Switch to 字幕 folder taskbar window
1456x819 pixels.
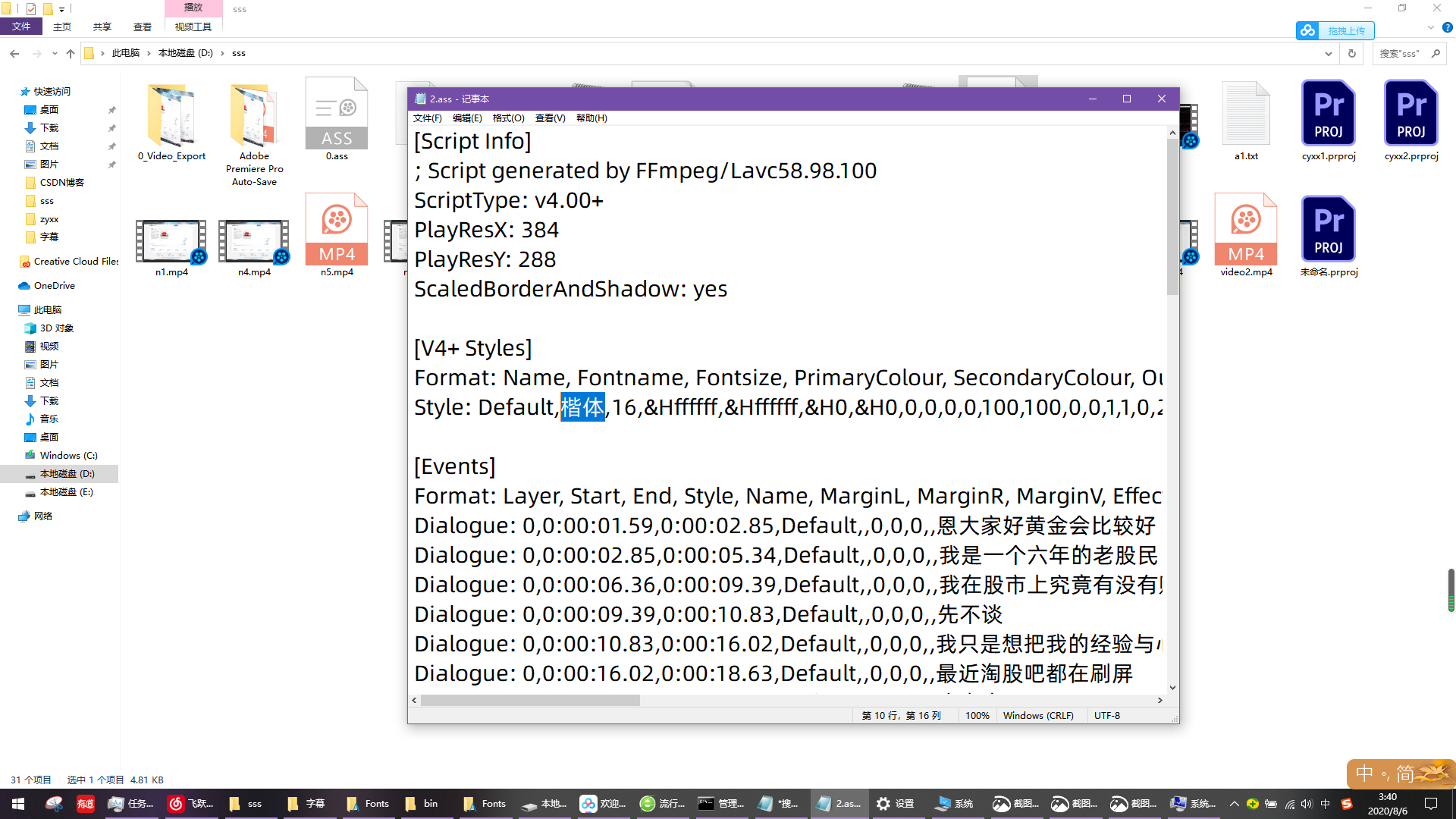(x=306, y=804)
